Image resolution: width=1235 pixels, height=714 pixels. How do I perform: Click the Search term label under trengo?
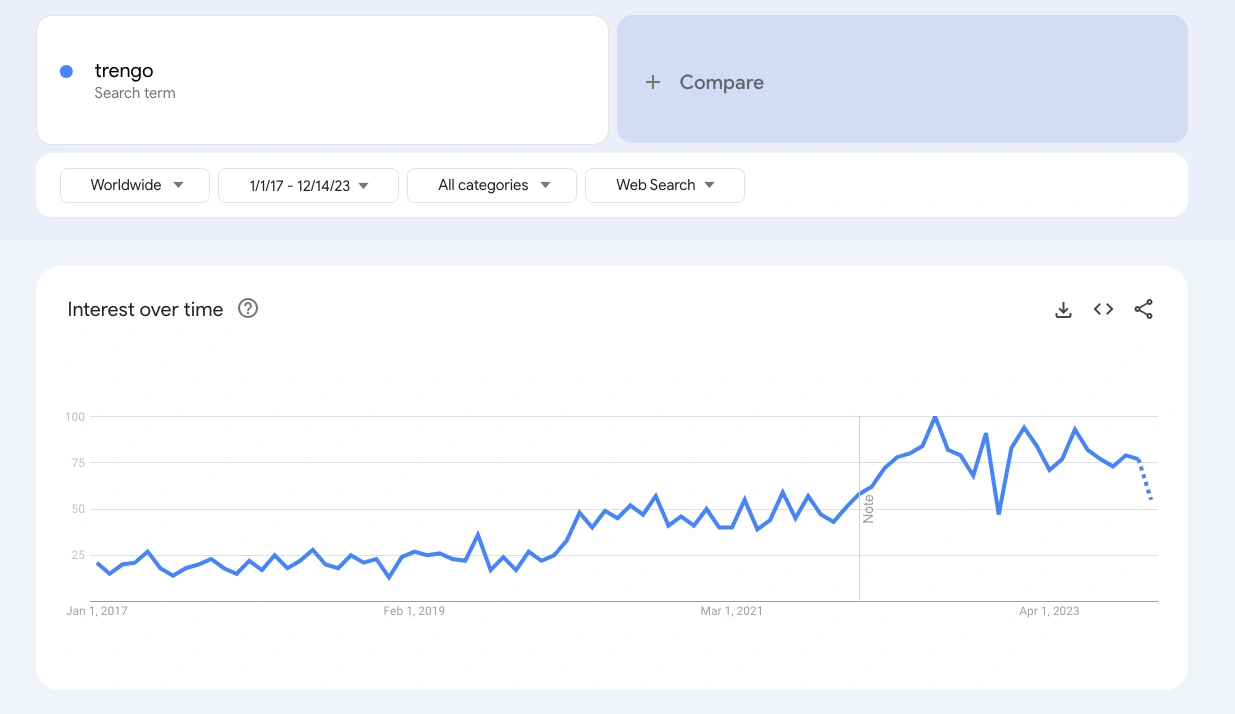[135, 93]
